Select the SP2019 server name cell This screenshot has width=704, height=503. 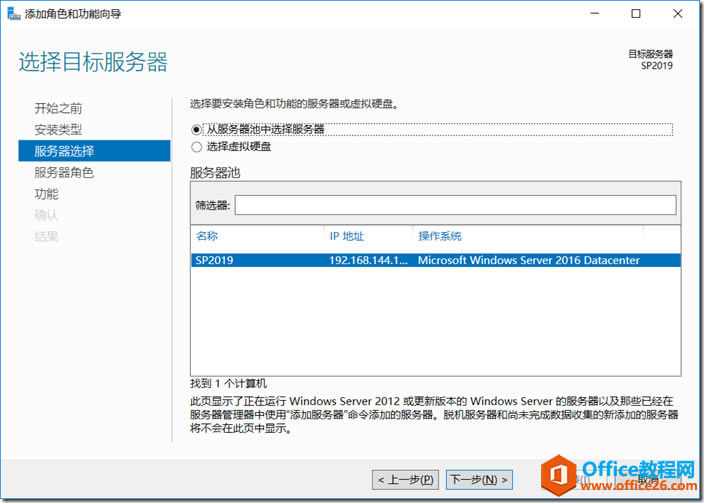click(x=214, y=260)
